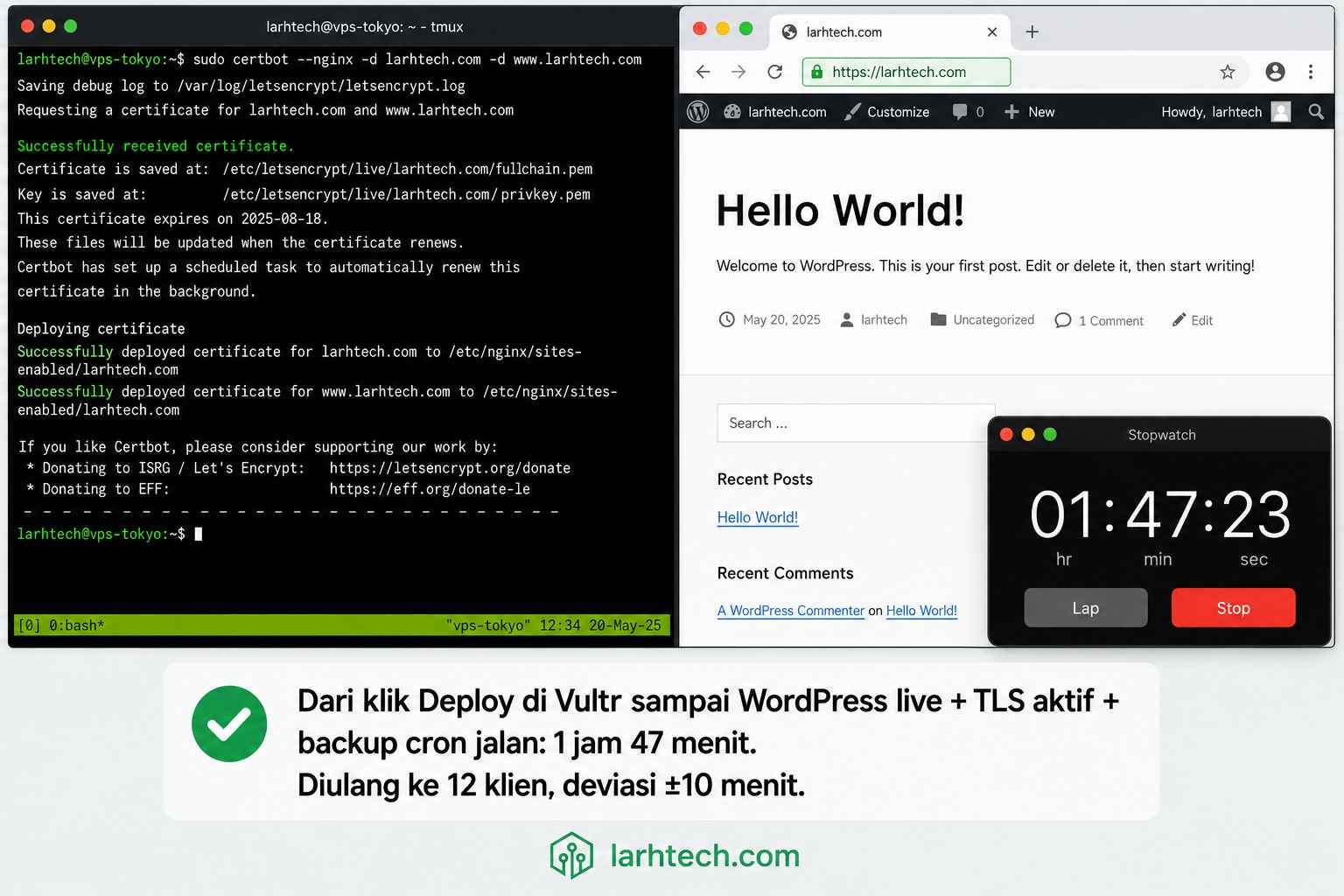Click the green zoom button on Stopwatch
The image size is (1344, 896).
point(1050,435)
